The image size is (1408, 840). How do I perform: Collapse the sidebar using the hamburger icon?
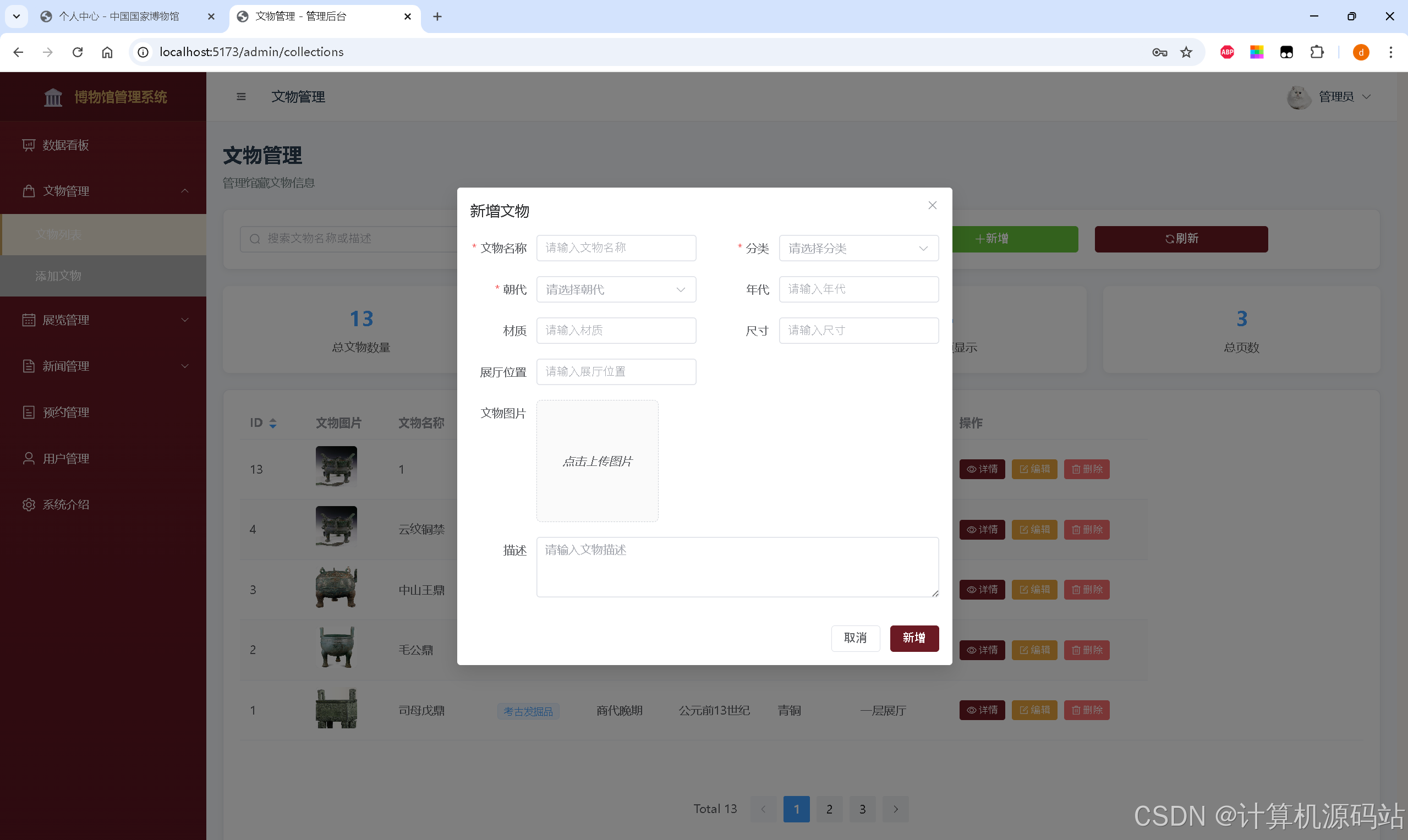click(241, 97)
